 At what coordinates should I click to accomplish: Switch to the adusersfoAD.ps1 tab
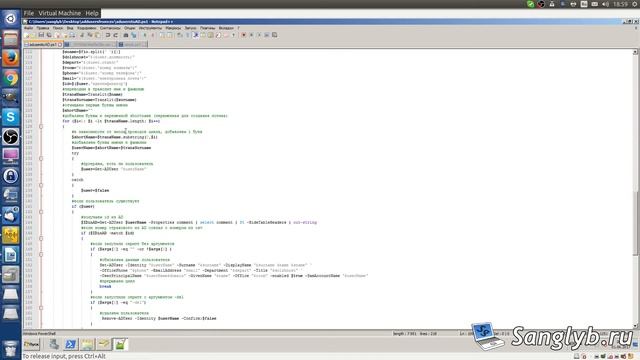pos(43,44)
